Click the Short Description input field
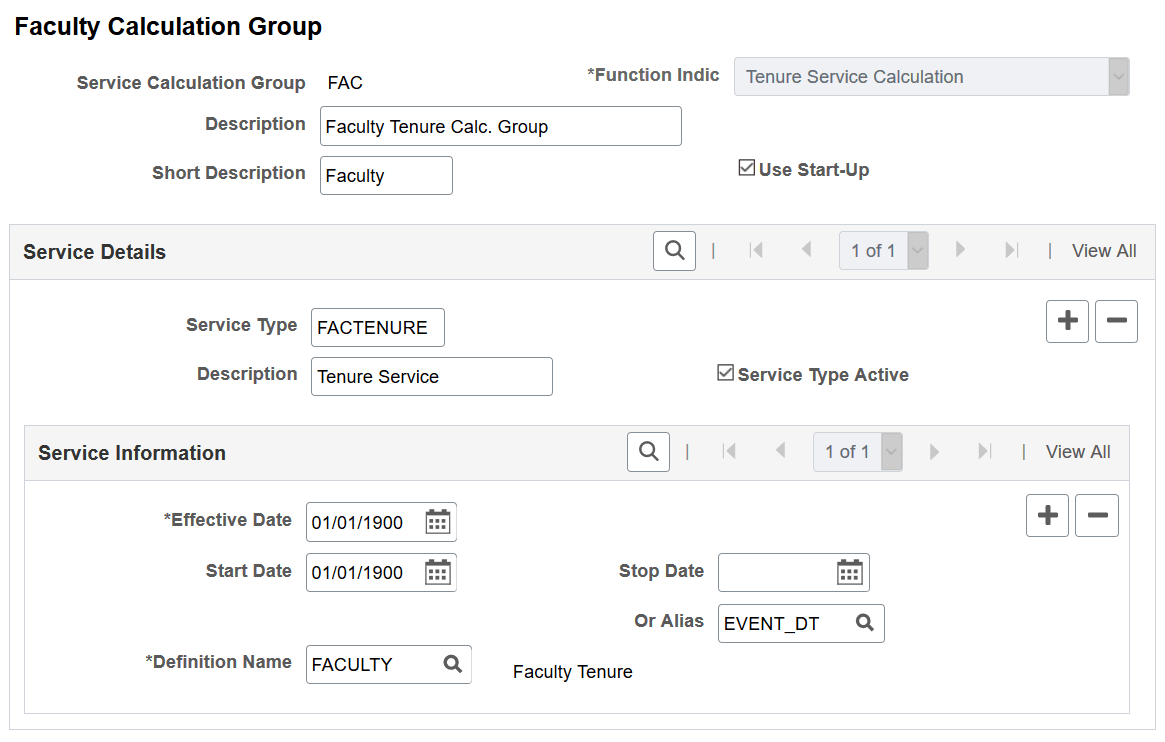This screenshot has height=742, width=1165. pos(386,175)
